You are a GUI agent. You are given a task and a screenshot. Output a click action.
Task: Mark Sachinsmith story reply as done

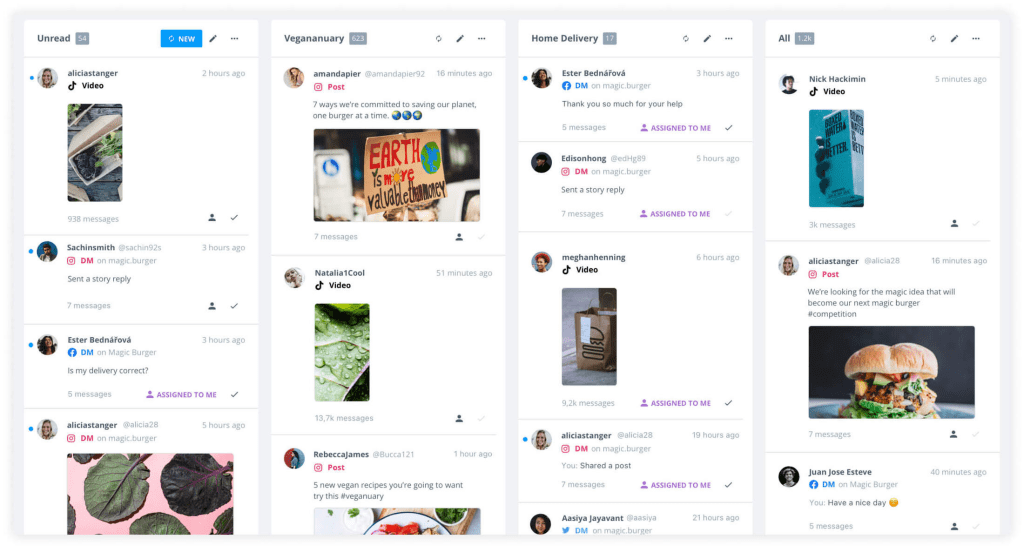[234, 306]
